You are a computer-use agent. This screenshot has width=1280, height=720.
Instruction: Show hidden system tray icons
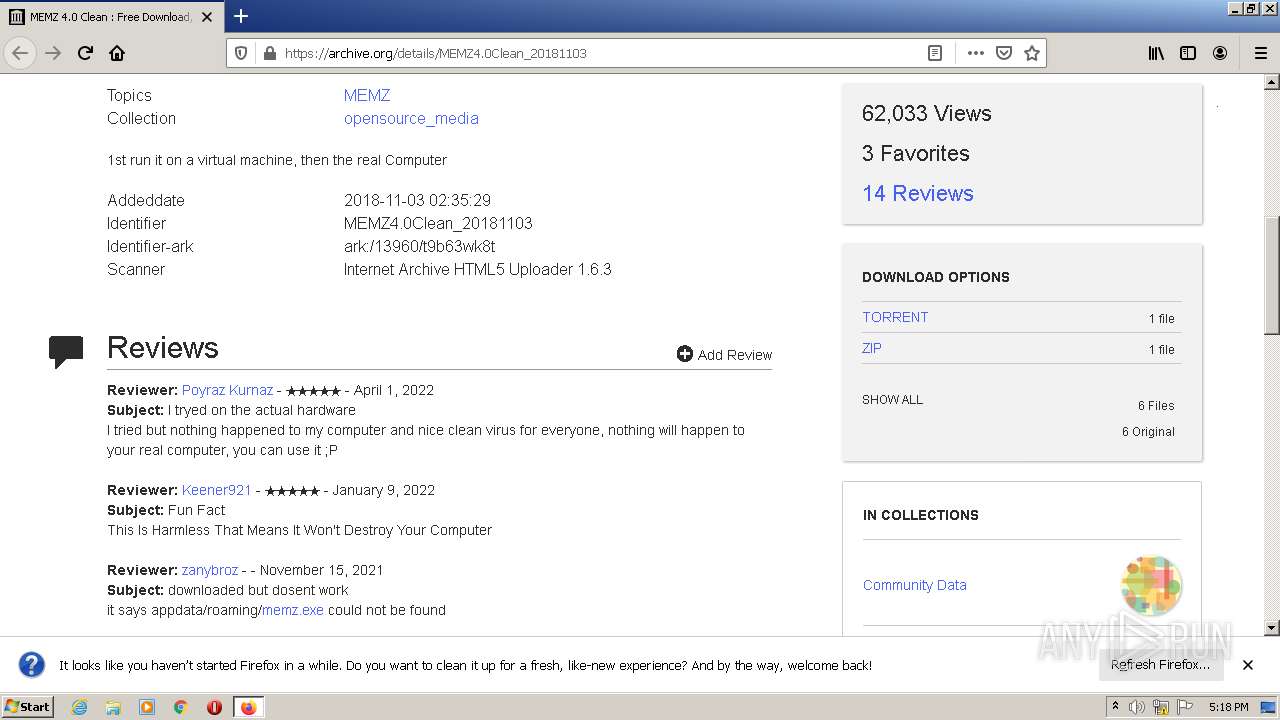tap(1116, 707)
